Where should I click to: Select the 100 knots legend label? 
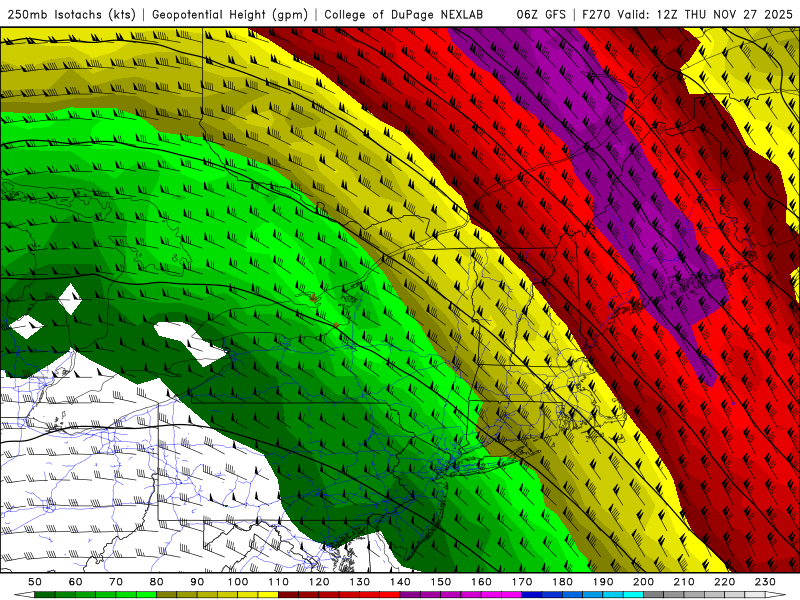tap(238, 582)
